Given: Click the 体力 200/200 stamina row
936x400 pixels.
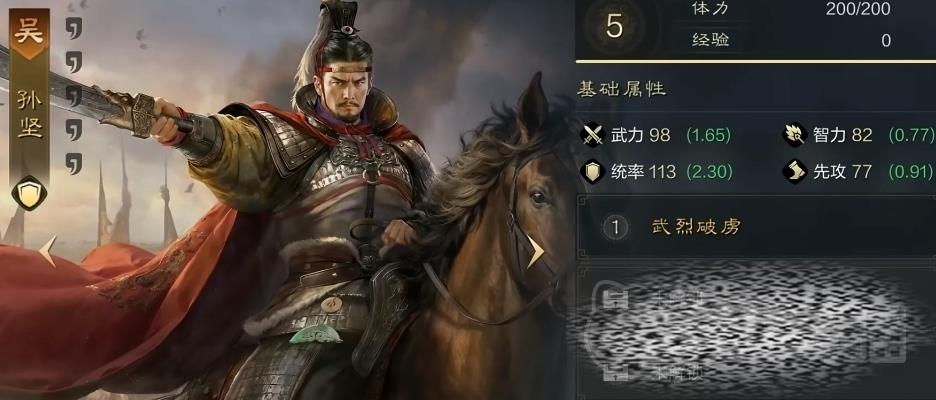Looking at the screenshot, I should pos(791,8).
